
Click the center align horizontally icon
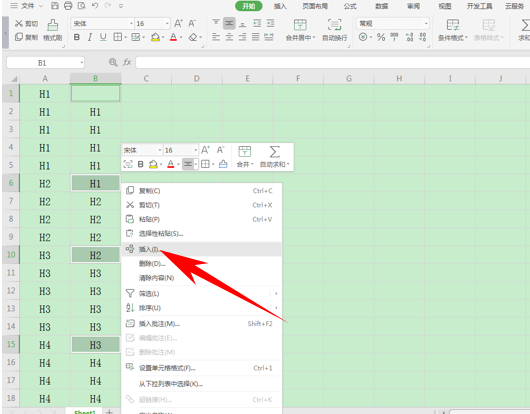(229, 37)
